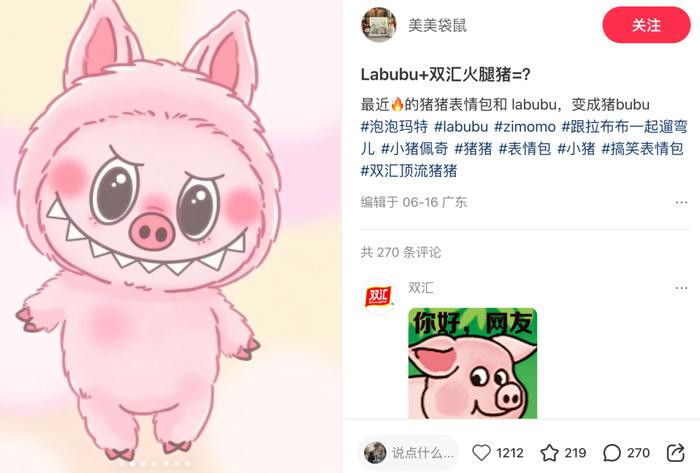This screenshot has width=700, height=473.
Task: Open the 美美袋鼠 username
Action: (x=437, y=25)
